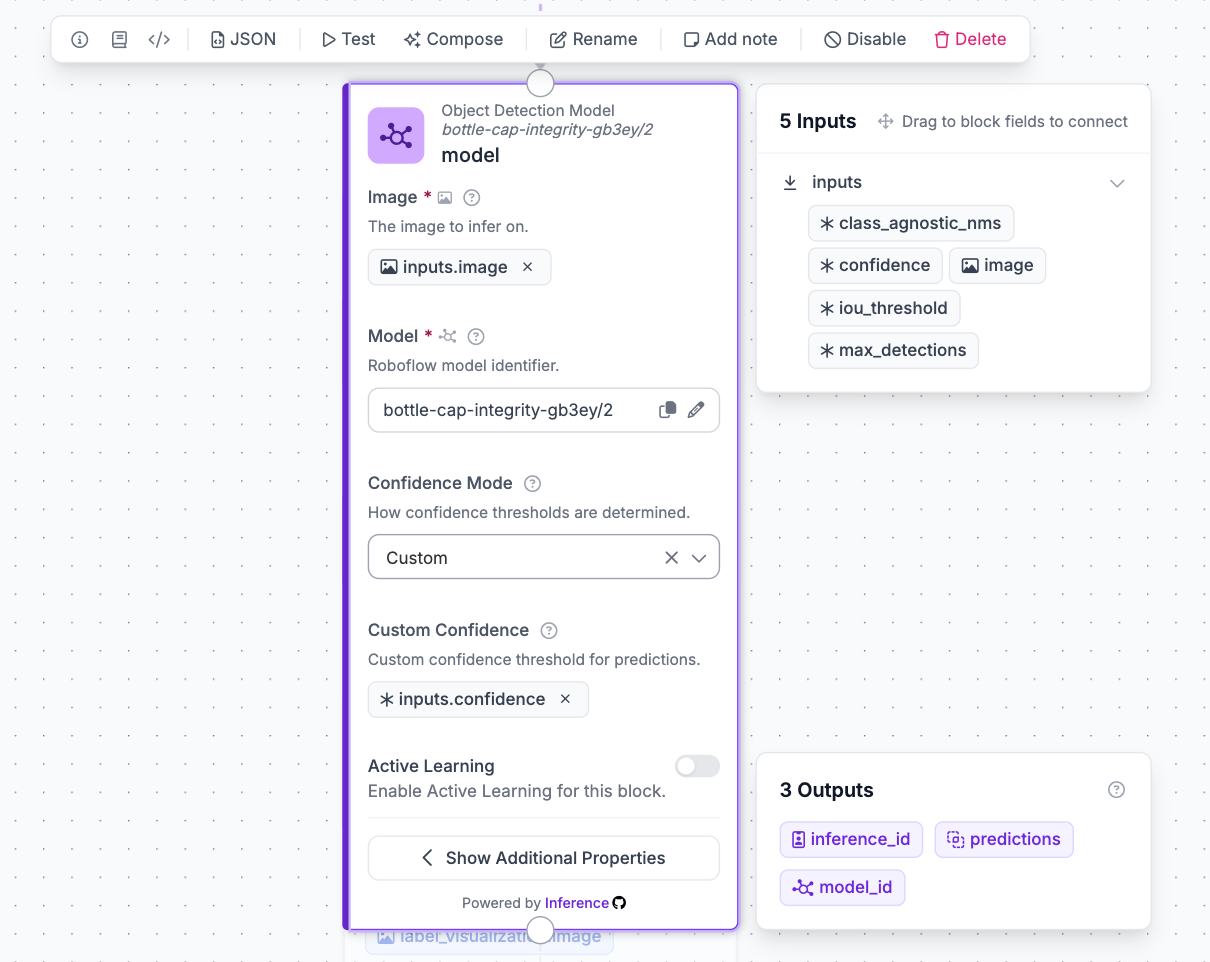Click the bottom connector node of block

click(x=540, y=930)
